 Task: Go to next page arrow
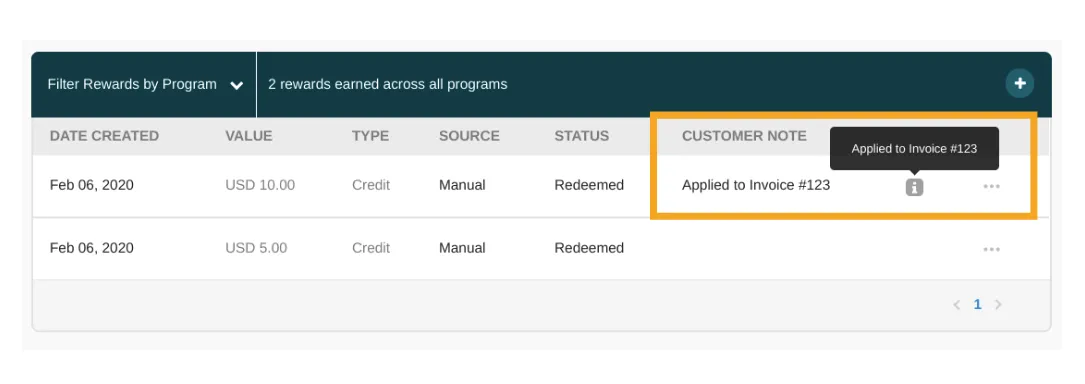[998, 304]
